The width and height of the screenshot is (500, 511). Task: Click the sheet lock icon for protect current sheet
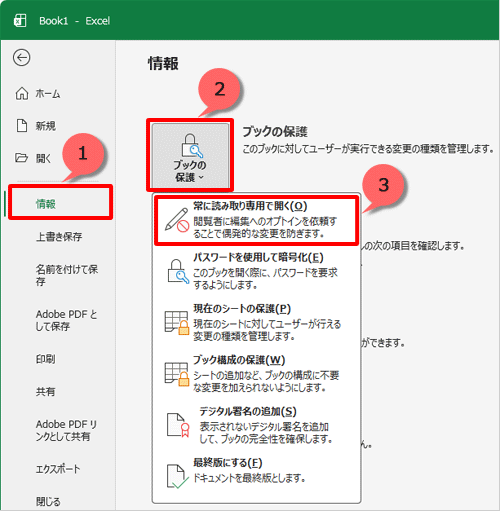click(x=177, y=323)
